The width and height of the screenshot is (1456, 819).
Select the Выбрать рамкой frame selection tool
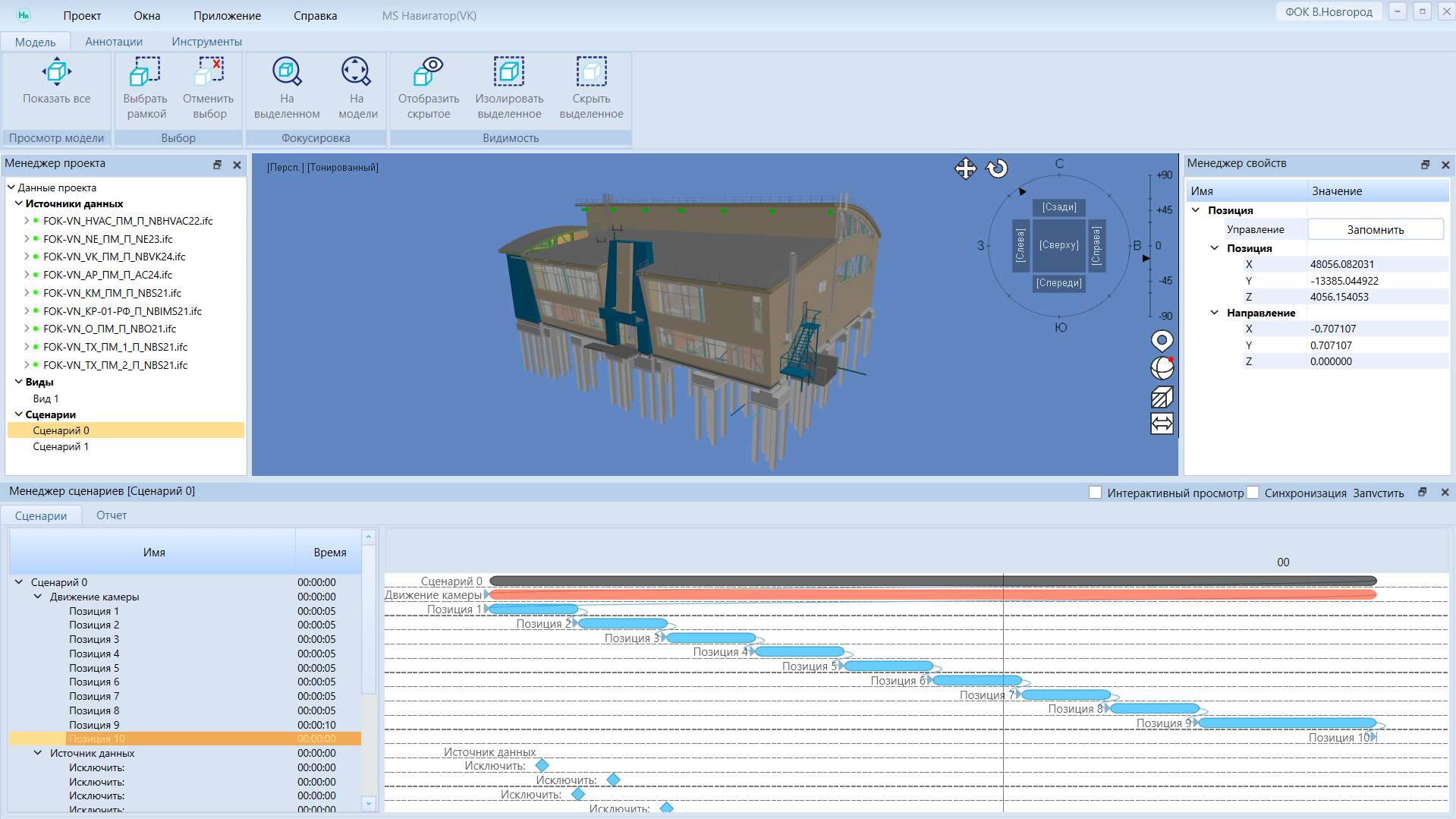(x=145, y=73)
